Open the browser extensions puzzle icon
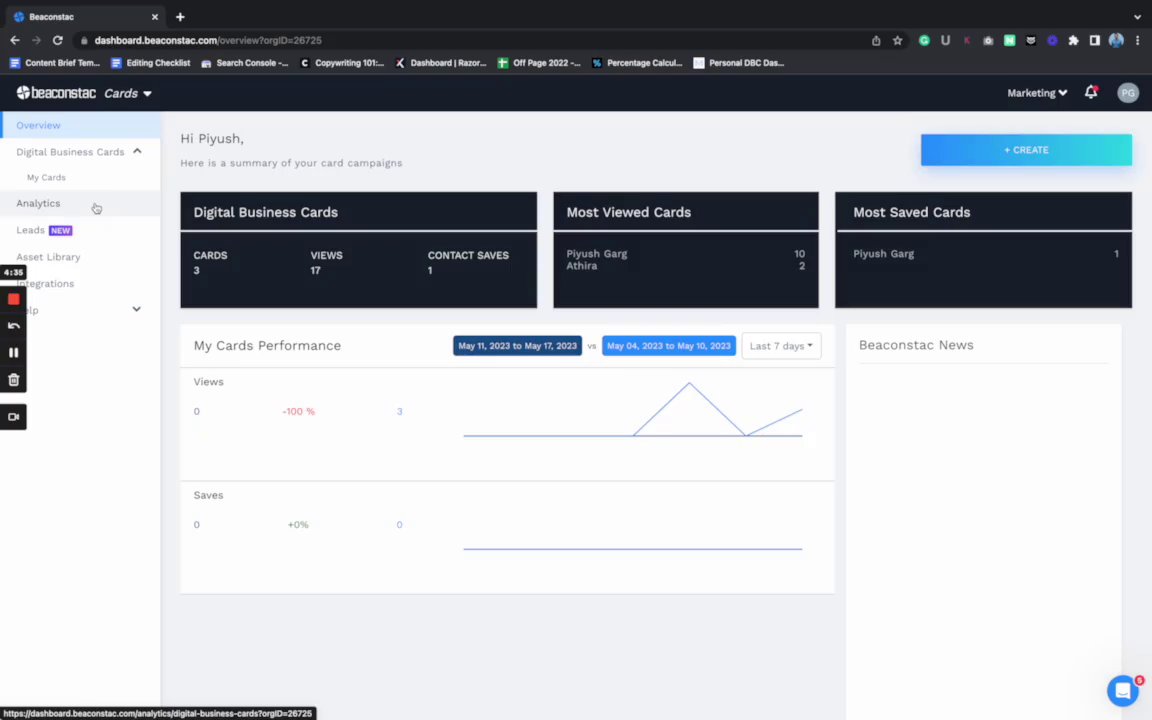Viewport: 1152px width, 720px height. click(x=1073, y=40)
